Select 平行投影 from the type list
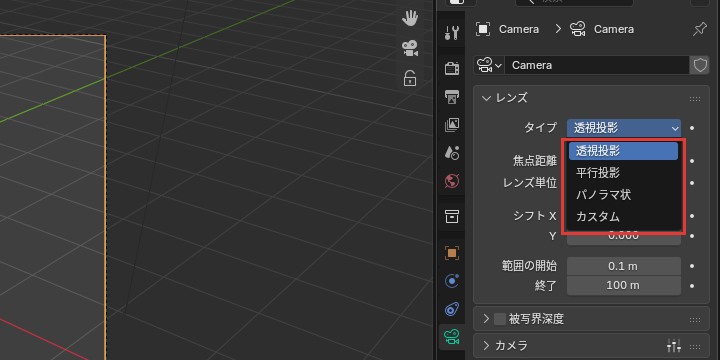This screenshot has height=360, width=720. [623, 173]
